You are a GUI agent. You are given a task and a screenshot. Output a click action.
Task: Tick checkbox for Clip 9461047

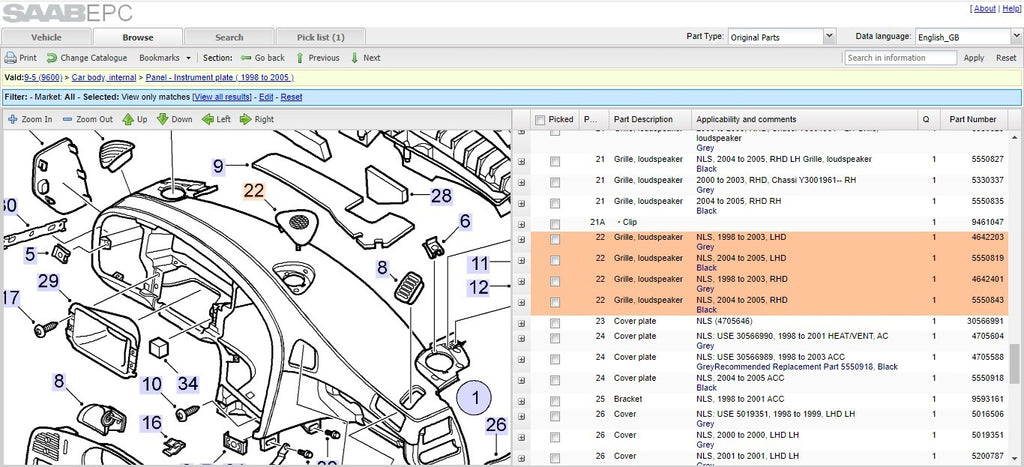554,223
